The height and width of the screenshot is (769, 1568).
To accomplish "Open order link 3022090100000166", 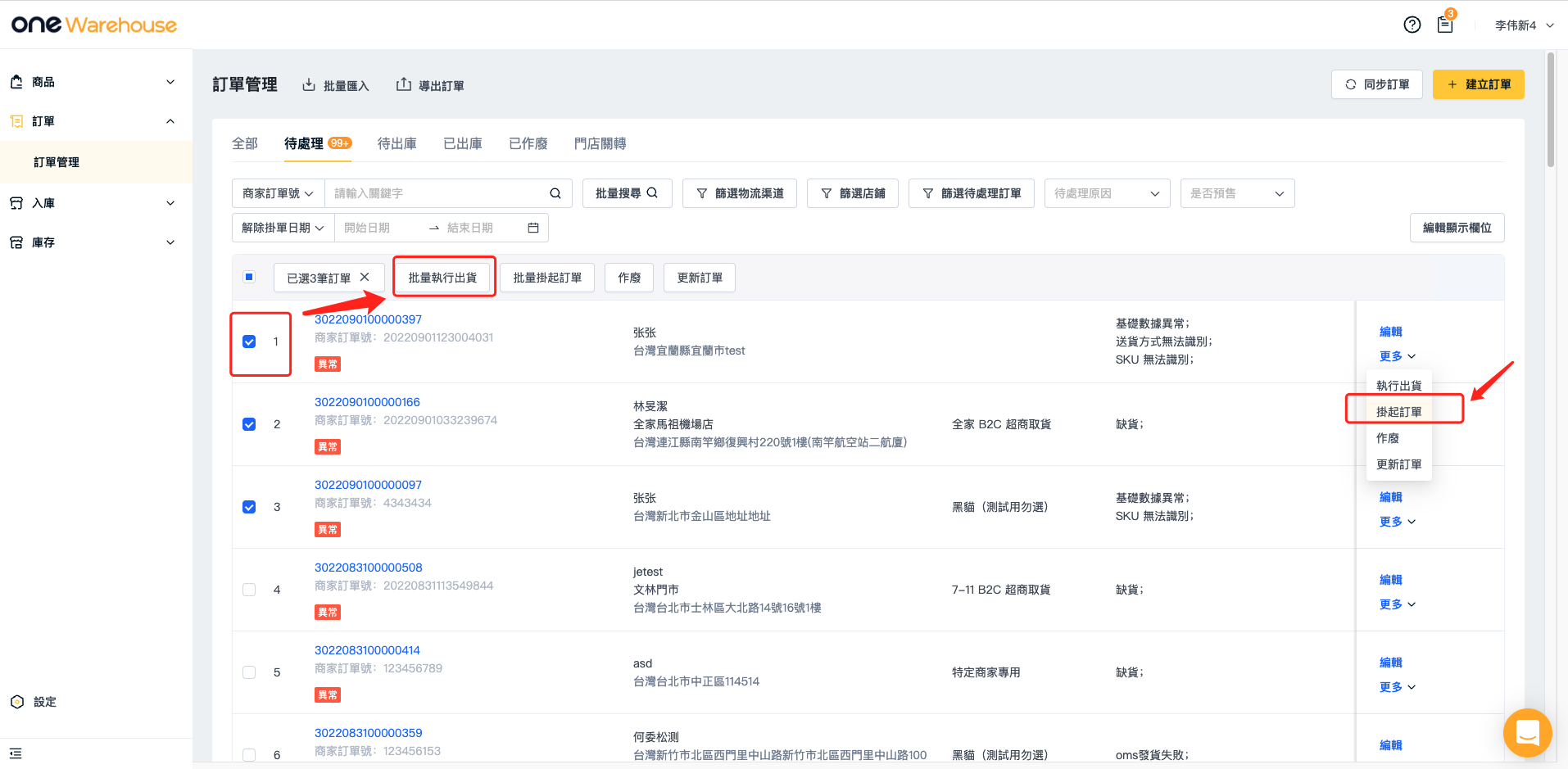I will click(367, 402).
